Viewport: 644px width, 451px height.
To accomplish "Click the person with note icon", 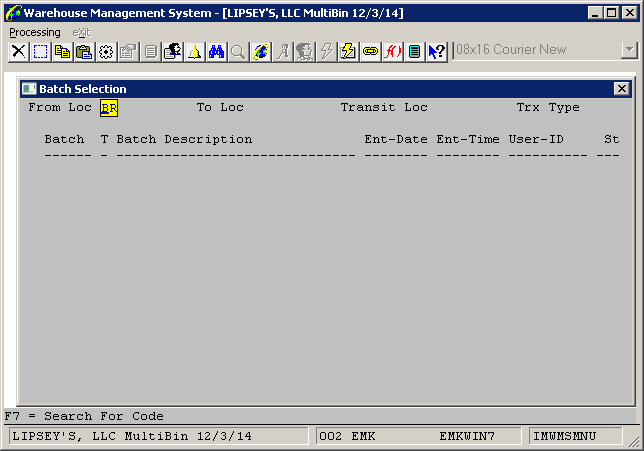I will [x=172, y=51].
